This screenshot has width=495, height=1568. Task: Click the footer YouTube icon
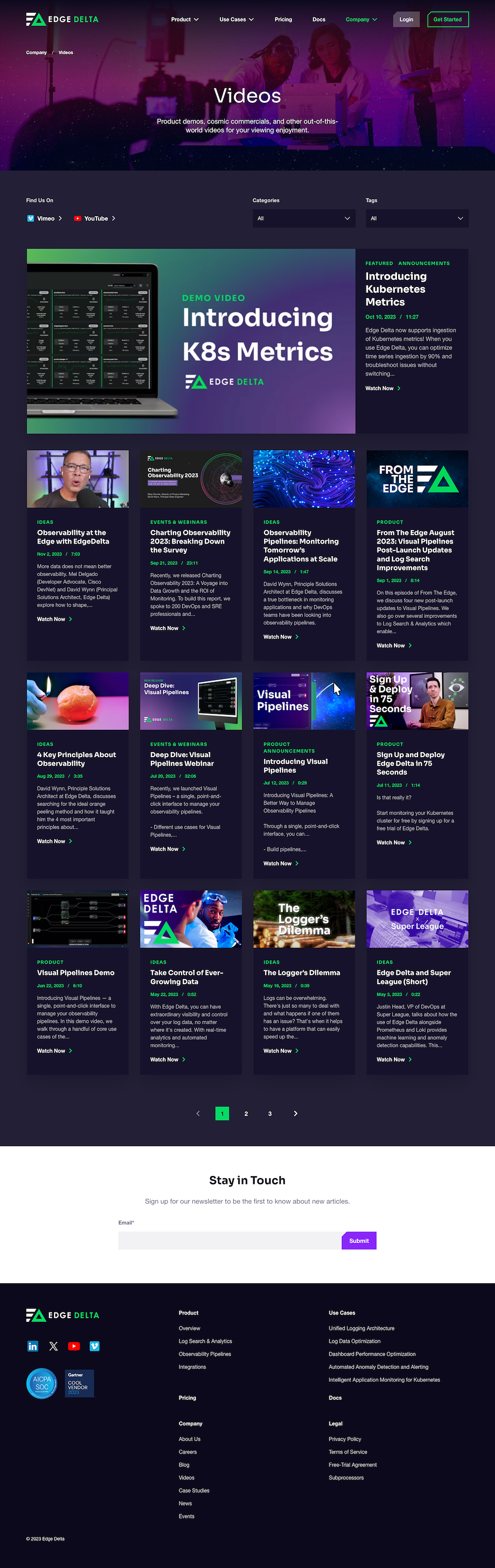pyautogui.click(x=74, y=1346)
